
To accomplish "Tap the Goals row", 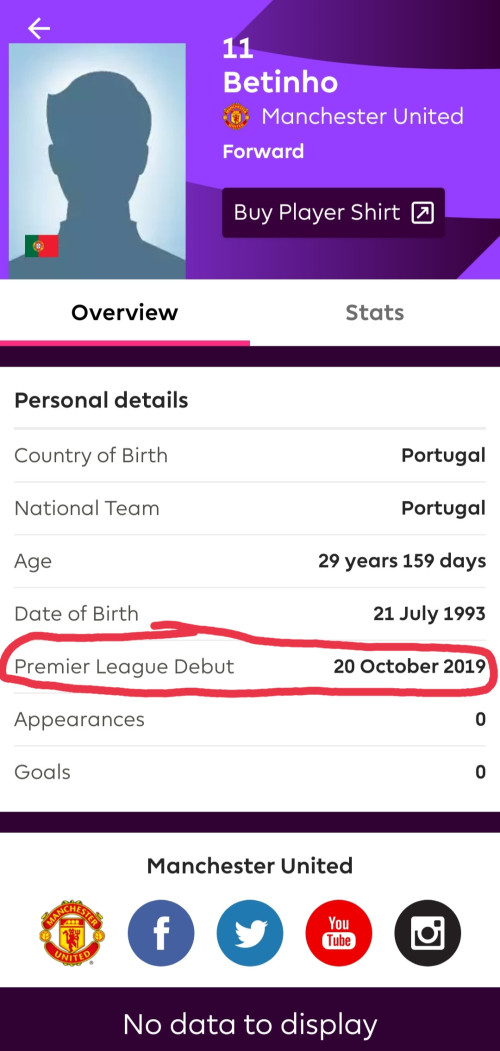I will tap(250, 772).
